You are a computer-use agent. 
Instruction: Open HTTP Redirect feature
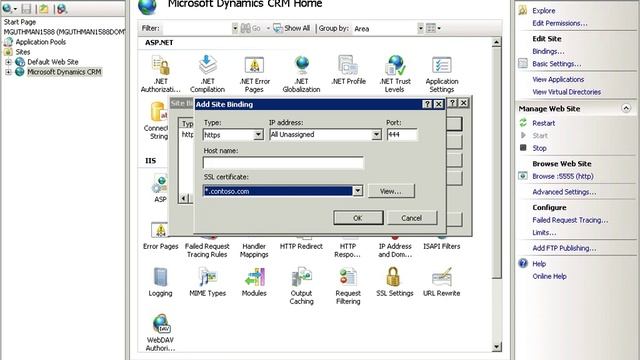(x=301, y=246)
